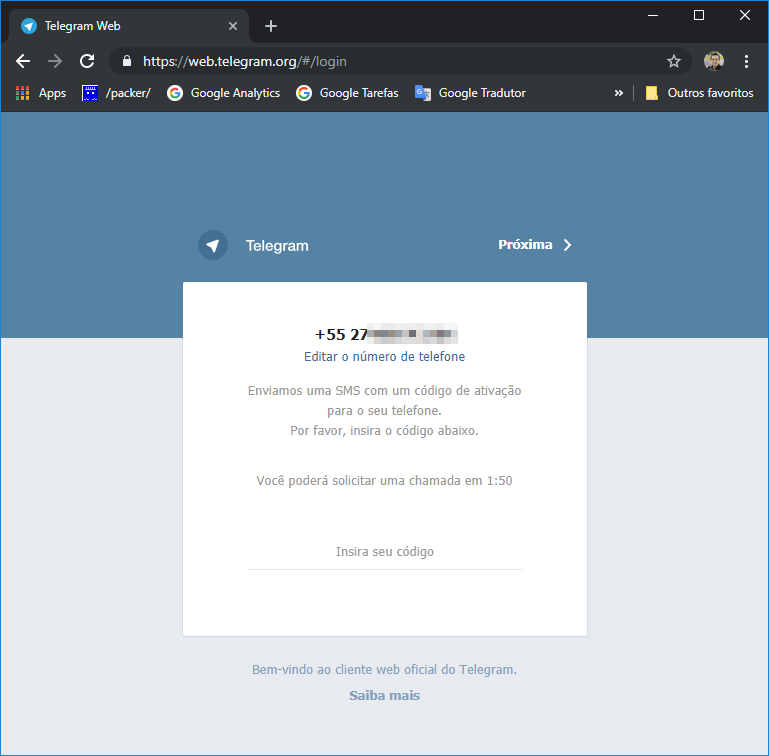Expand the hidden bookmarks chevron
The height and width of the screenshot is (756, 769).
coord(618,93)
